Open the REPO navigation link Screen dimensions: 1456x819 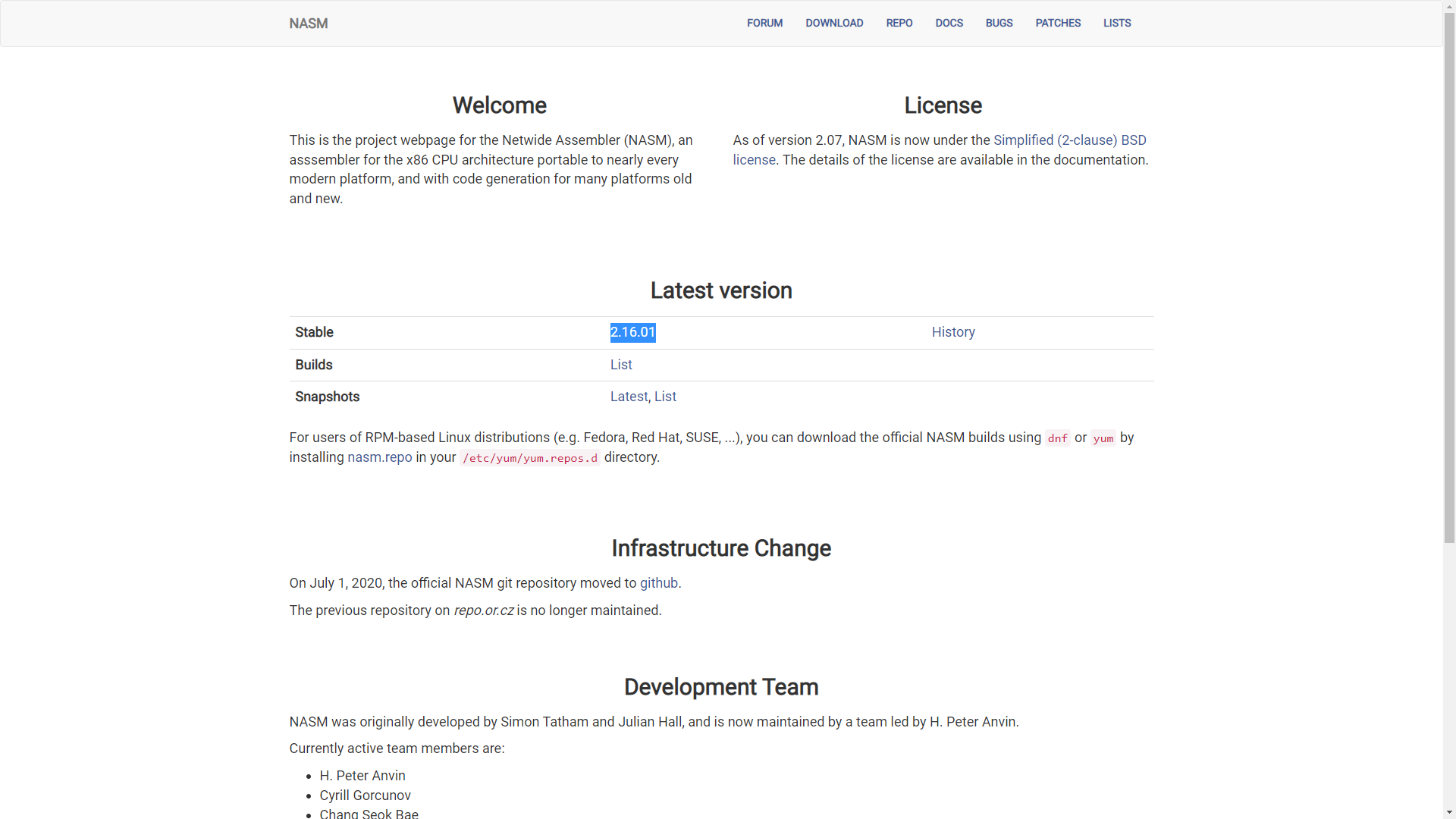[x=899, y=24]
